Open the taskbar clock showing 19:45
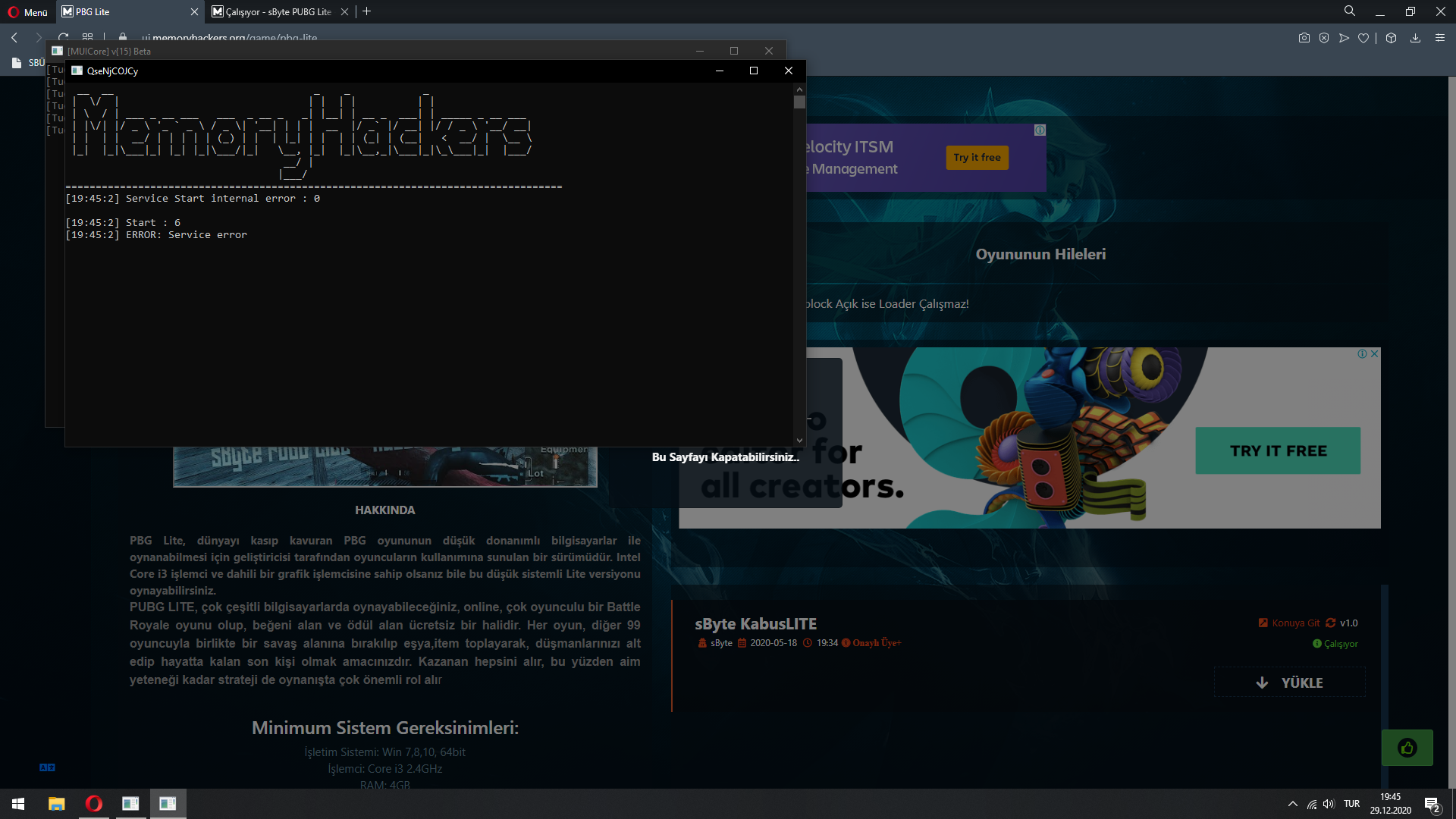 click(x=1391, y=804)
